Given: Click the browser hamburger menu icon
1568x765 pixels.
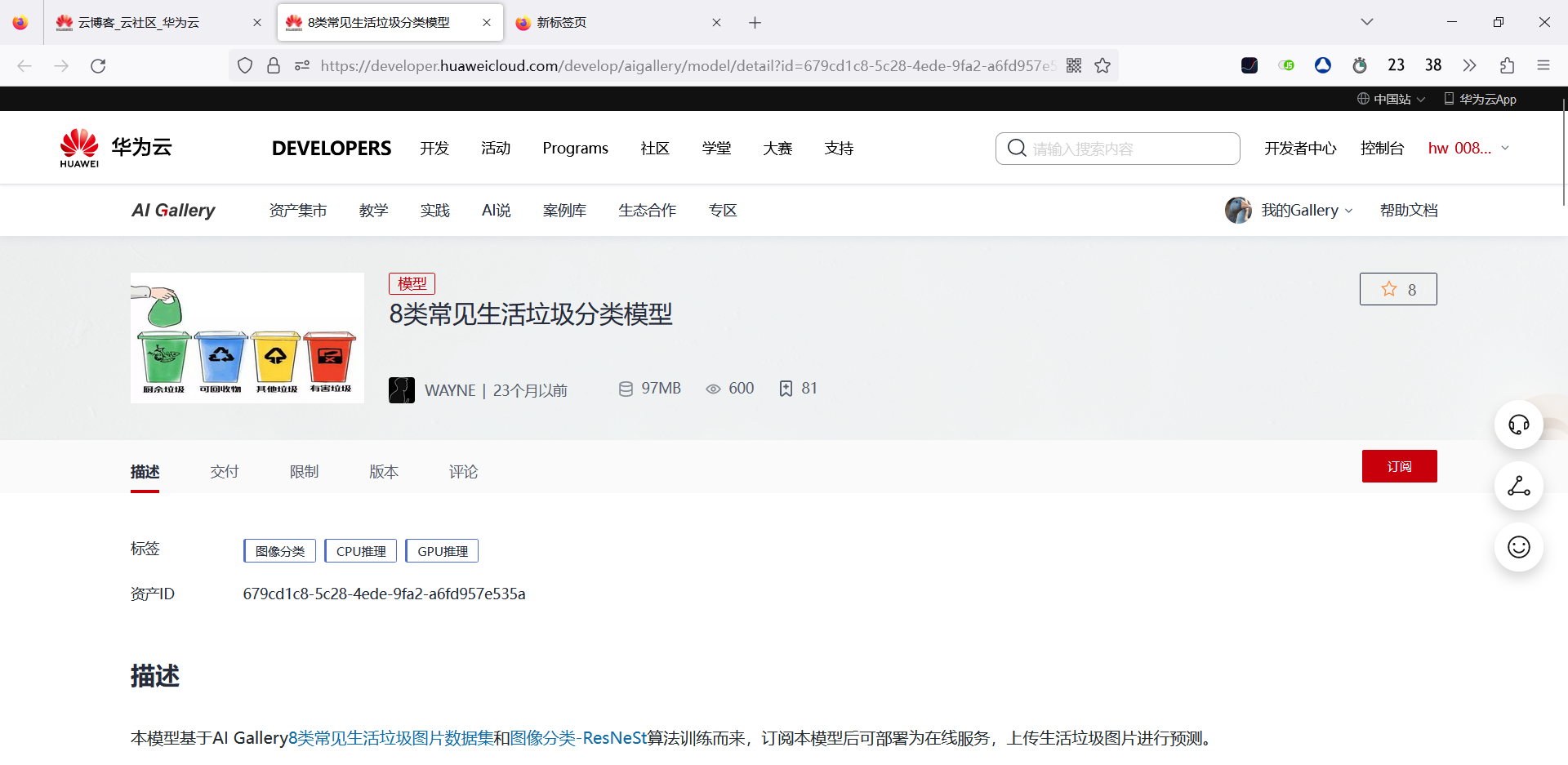Looking at the screenshot, I should point(1543,65).
